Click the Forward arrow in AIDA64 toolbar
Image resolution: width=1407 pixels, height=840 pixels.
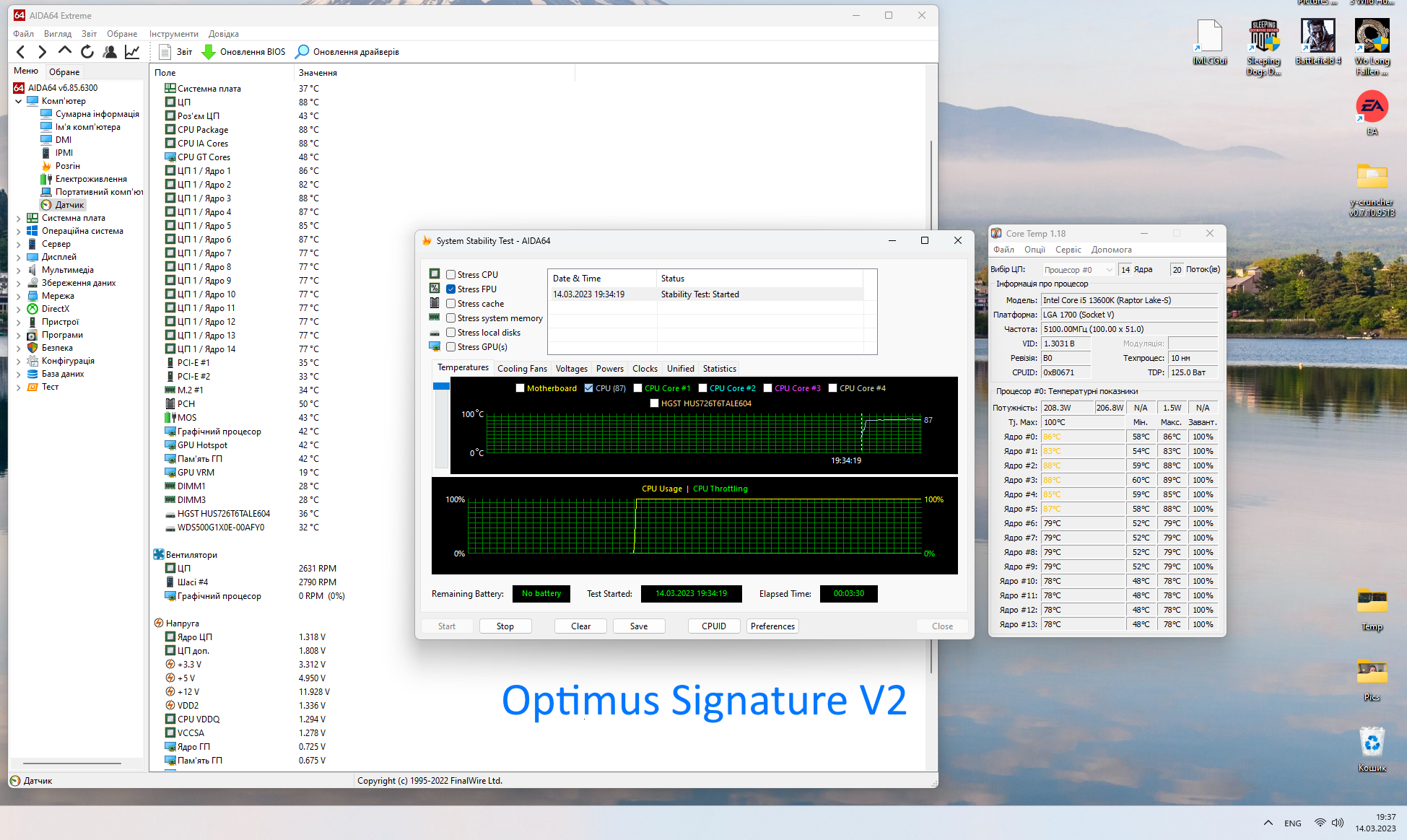42,51
